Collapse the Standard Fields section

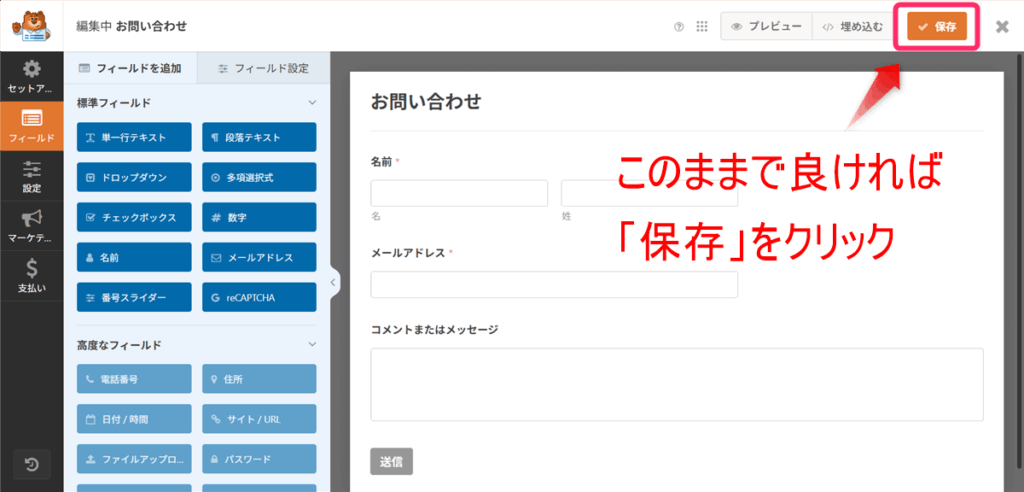(x=312, y=103)
